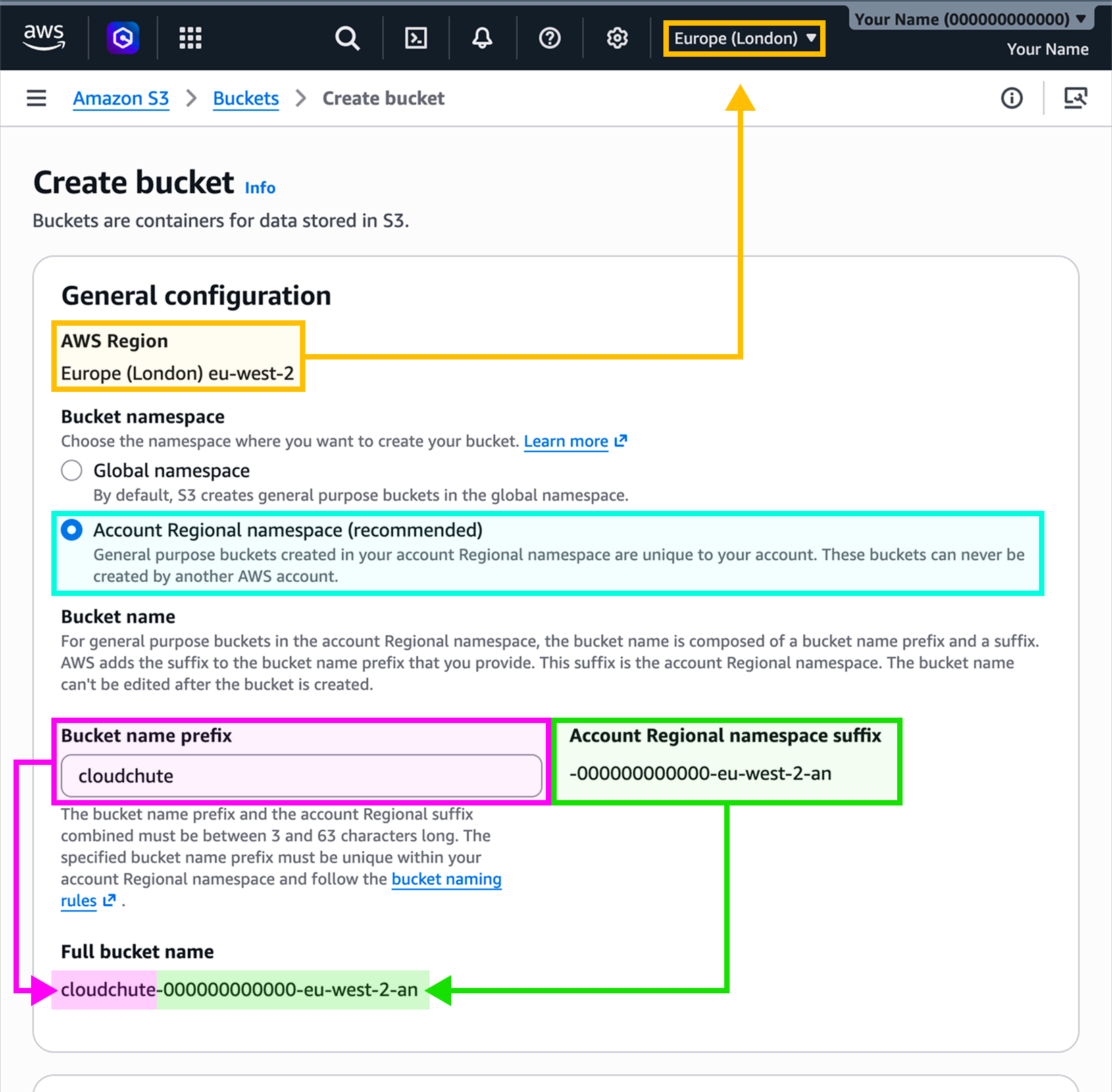Click the full bucket name text
This screenshot has width=1112, height=1092.
pos(239,990)
